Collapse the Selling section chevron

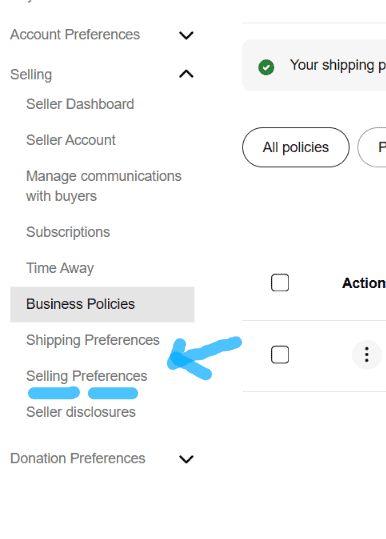pyautogui.click(x=186, y=74)
